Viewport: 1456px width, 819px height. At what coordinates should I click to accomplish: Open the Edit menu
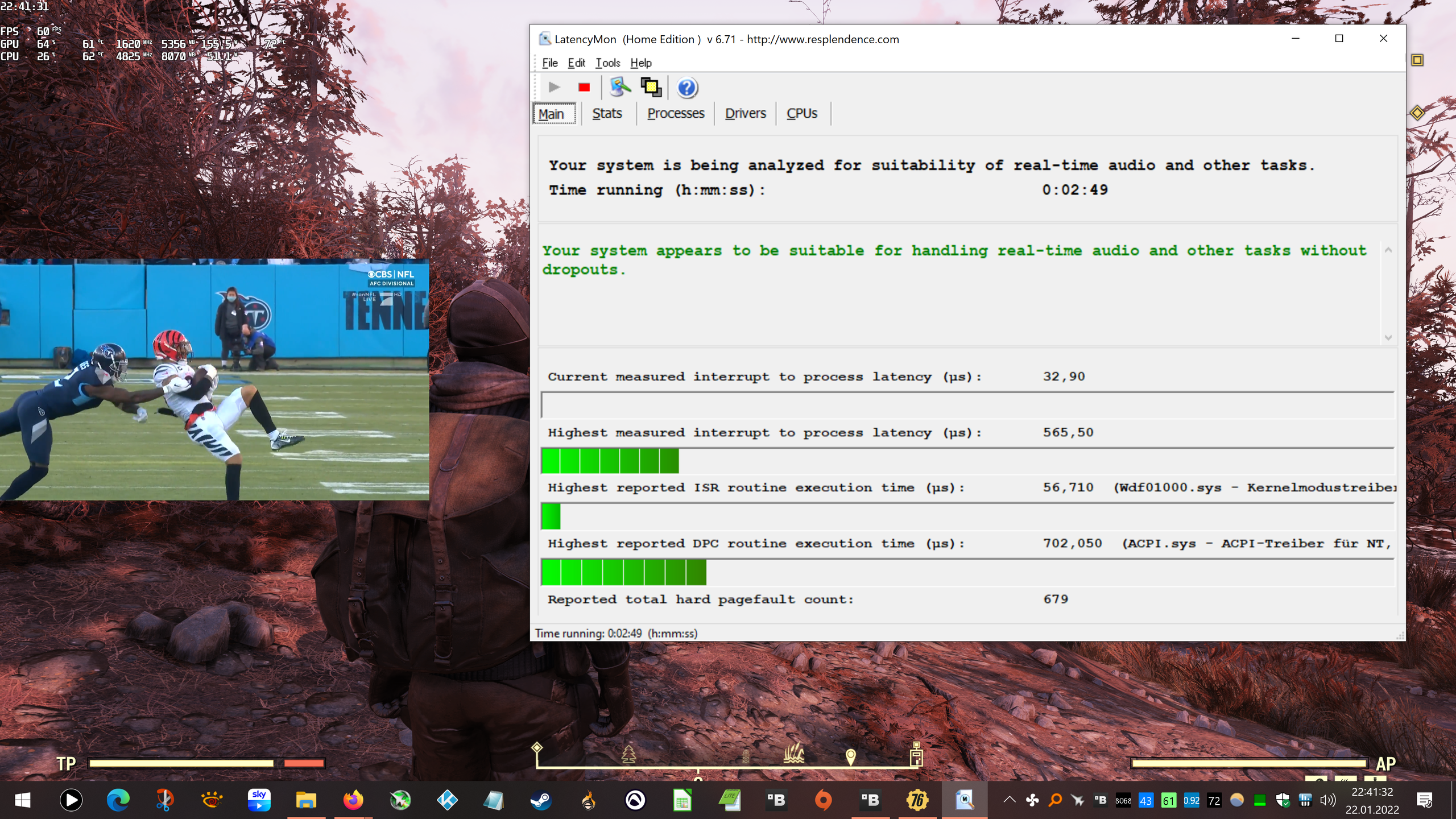click(x=576, y=63)
